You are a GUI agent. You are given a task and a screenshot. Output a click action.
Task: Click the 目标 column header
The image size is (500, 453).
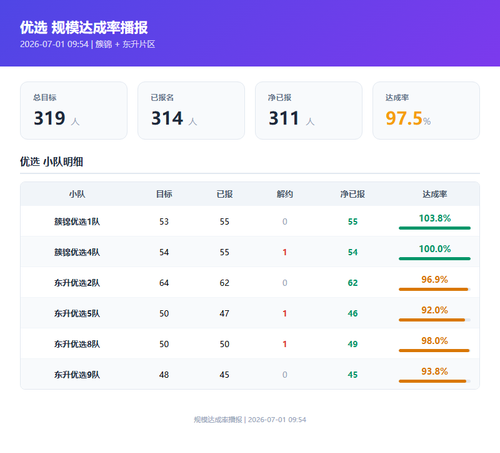click(x=164, y=194)
